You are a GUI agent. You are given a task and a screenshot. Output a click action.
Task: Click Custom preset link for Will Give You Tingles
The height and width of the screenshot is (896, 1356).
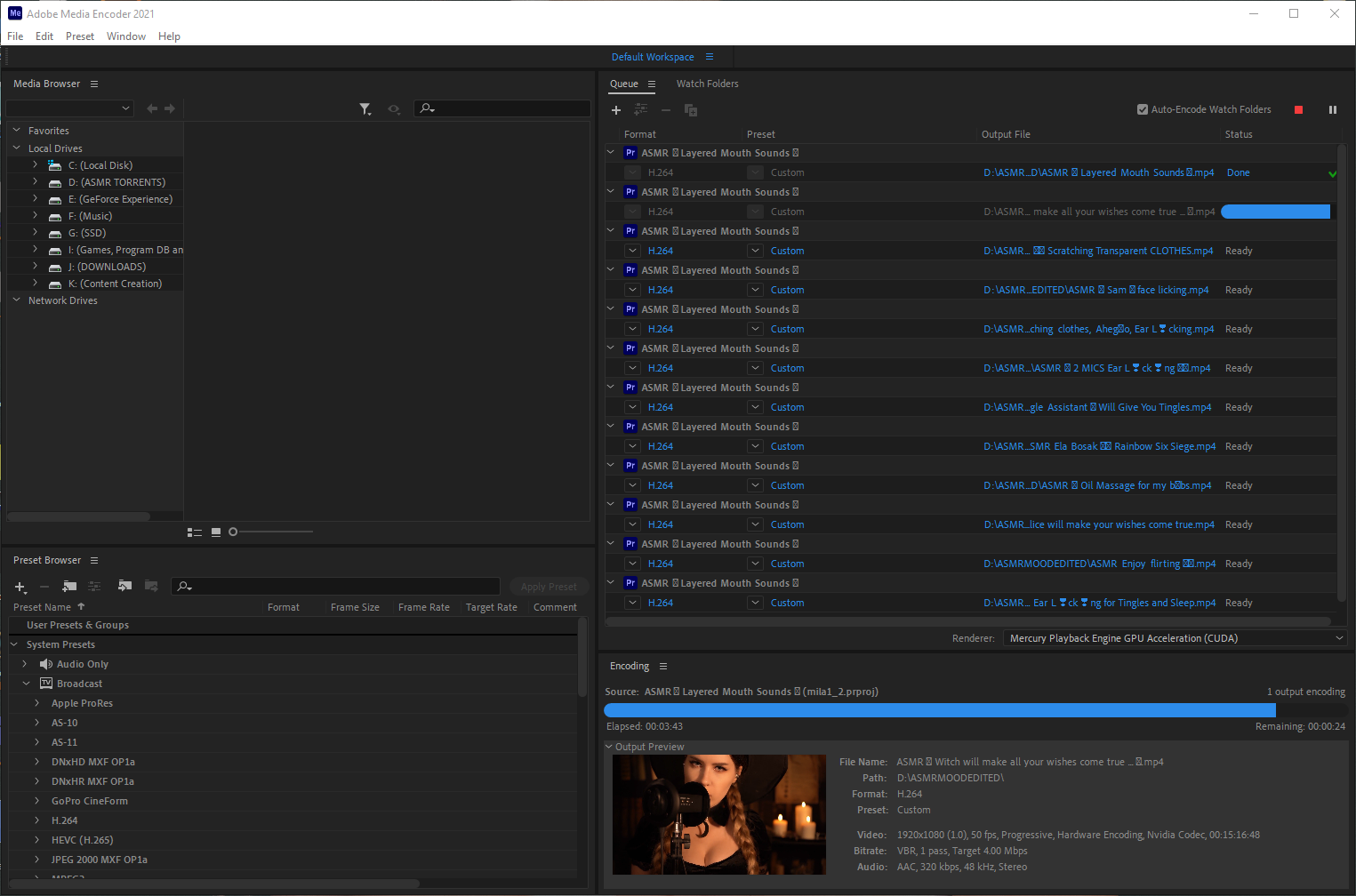[787, 407]
